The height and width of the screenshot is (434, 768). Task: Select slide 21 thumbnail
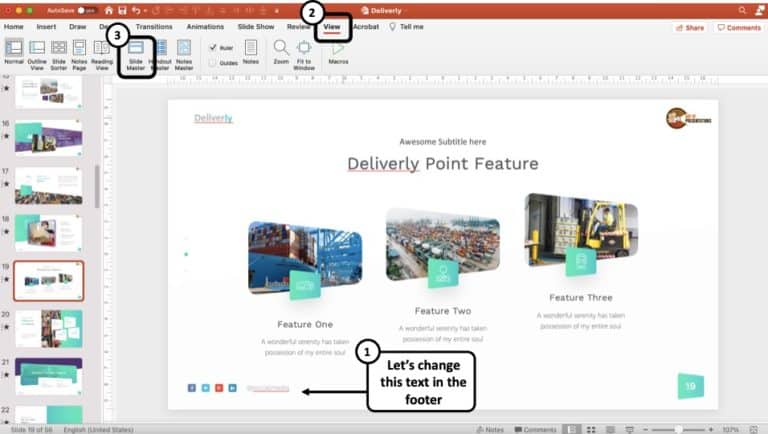pyautogui.click(x=48, y=376)
